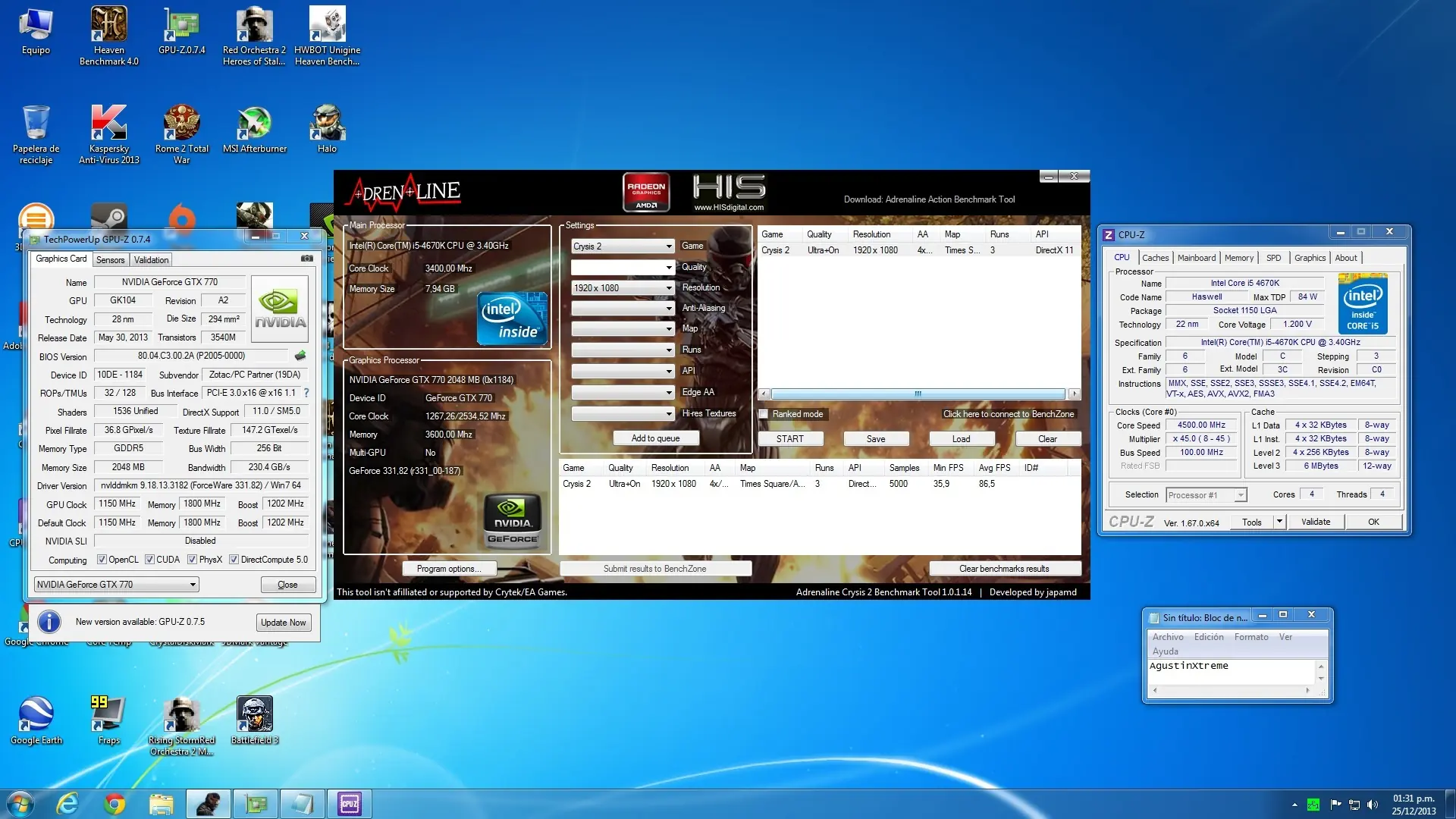This screenshot has width=1456, height=819.
Task: Open API dropdown in Adrenaline settings
Action: coord(623,372)
